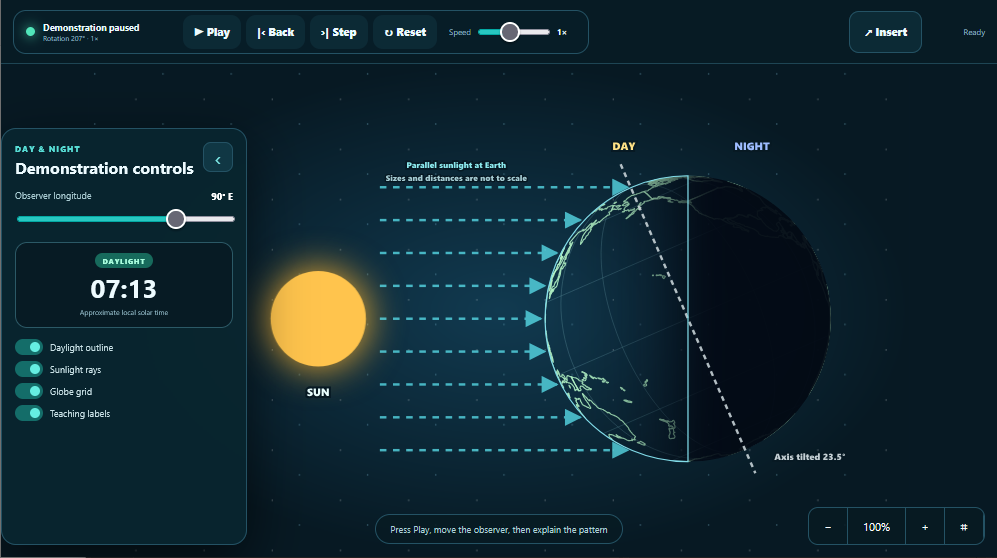Viewport: 997px width, 558px height.
Task: Toggle the Daylight outline switch
Action: coord(29,347)
